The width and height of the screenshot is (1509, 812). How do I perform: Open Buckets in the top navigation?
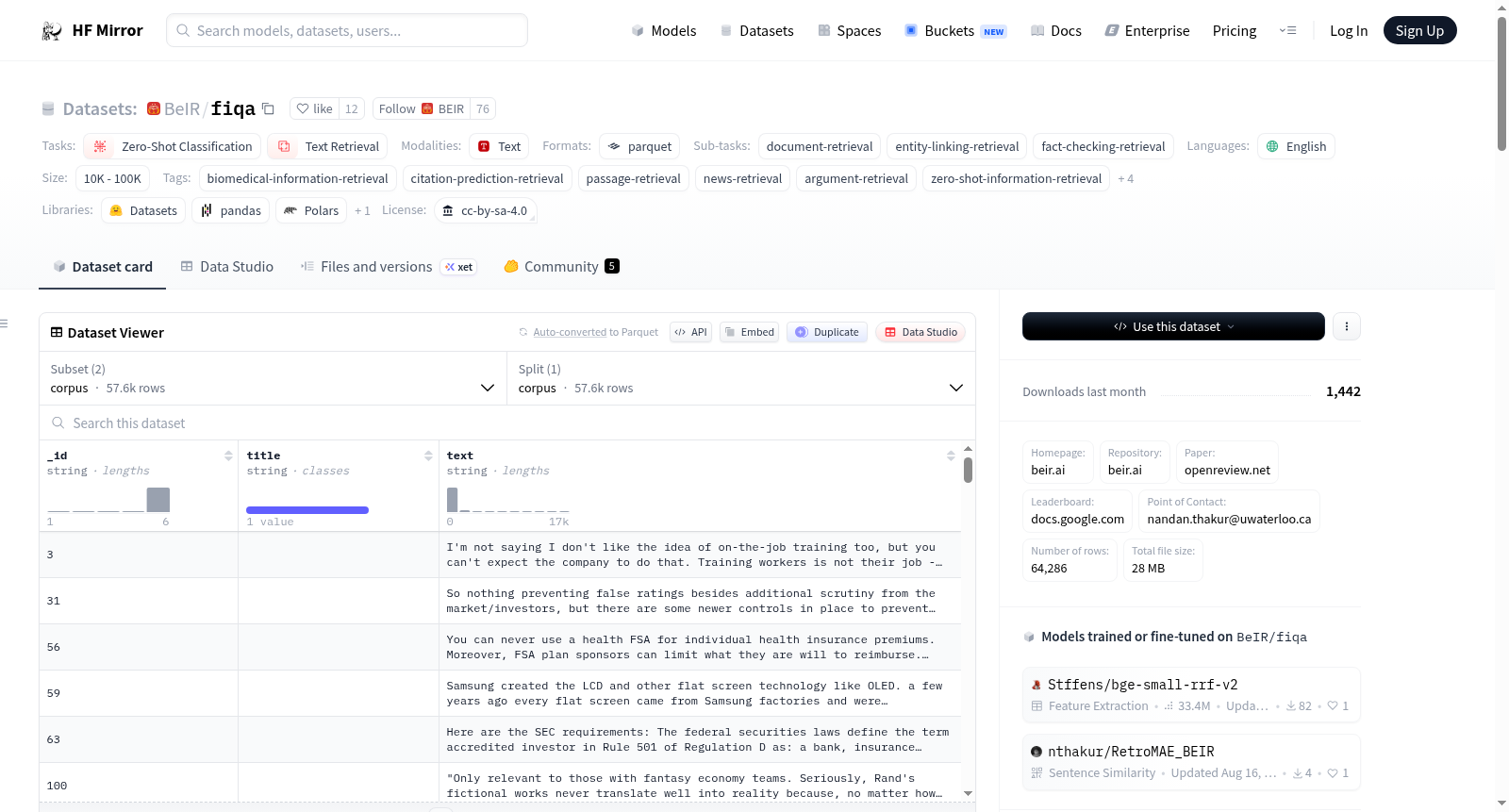coord(955,31)
